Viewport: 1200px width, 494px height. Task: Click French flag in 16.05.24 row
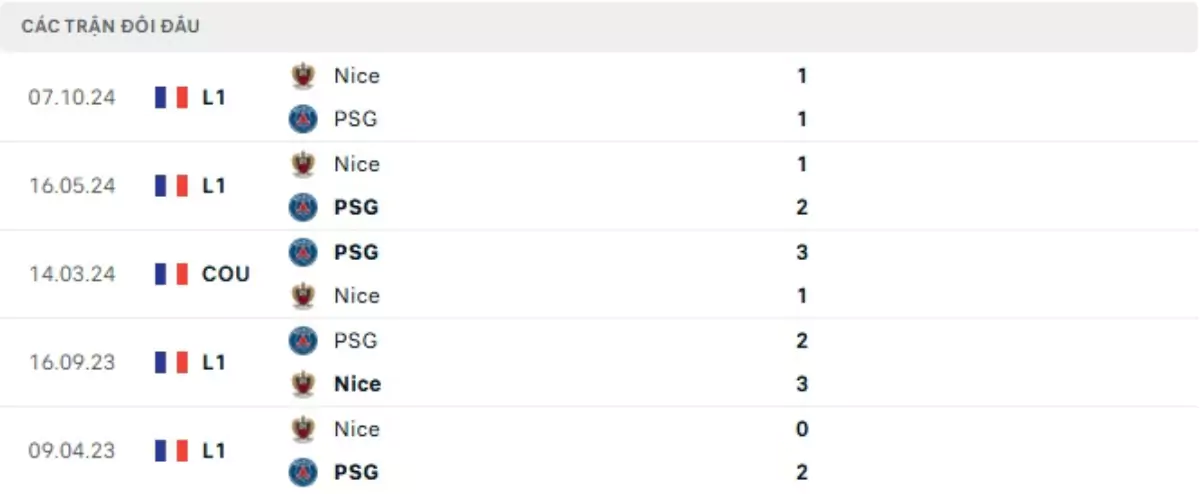[x=172, y=185]
